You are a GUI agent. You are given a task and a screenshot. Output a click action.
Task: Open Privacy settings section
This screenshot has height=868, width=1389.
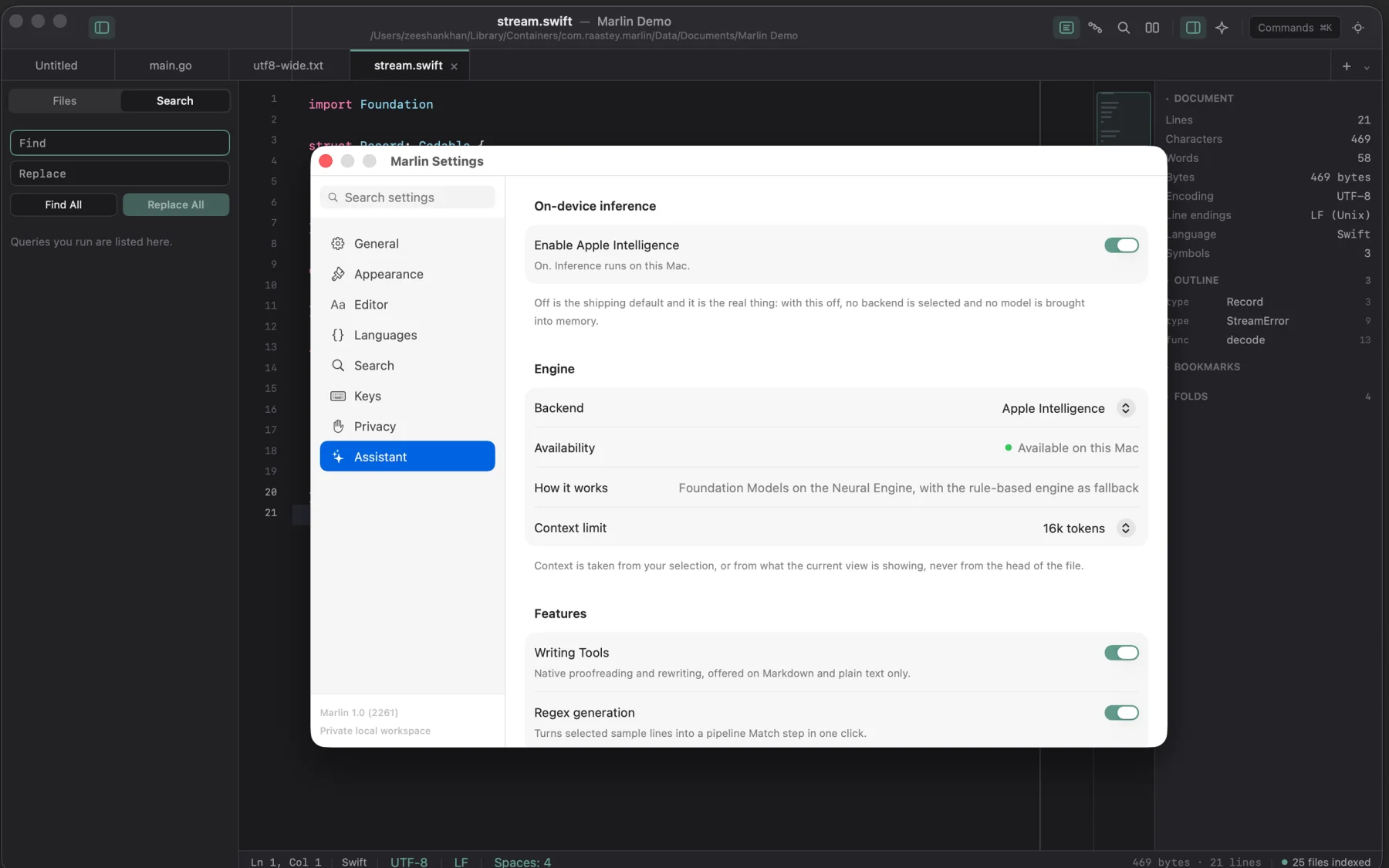[407, 427]
